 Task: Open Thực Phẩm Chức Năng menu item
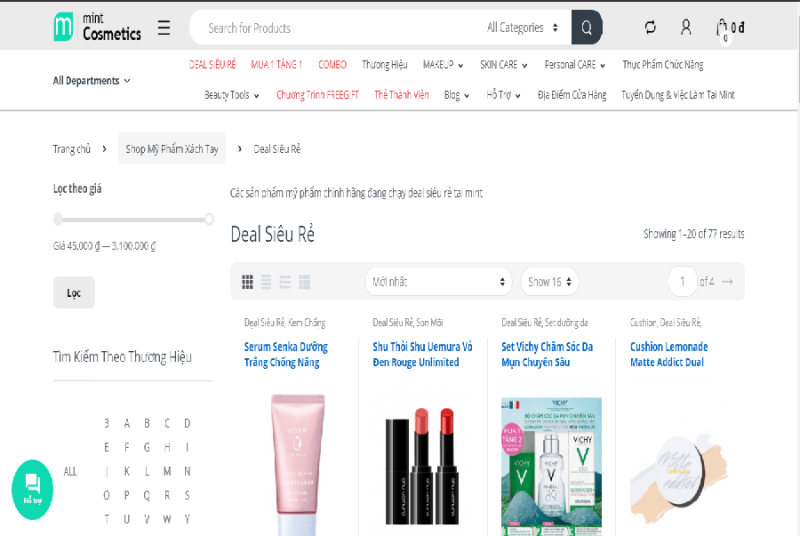click(x=663, y=65)
